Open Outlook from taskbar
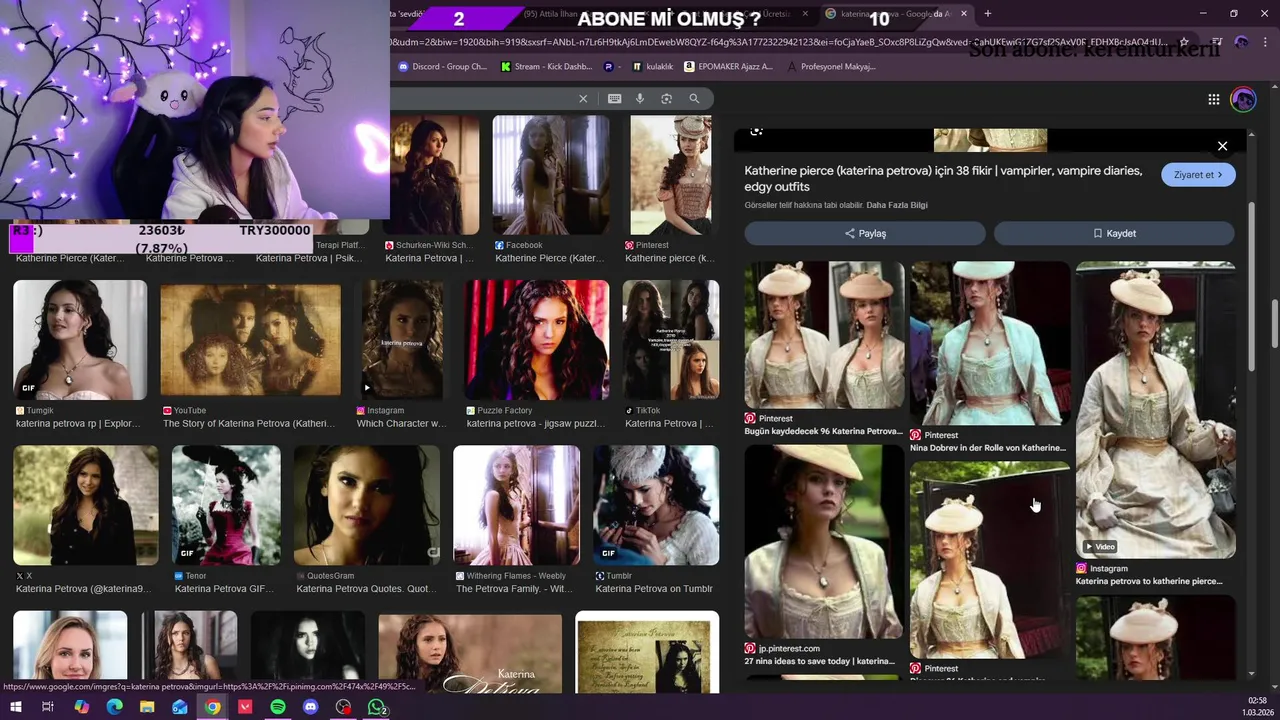Image resolution: width=1280 pixels, height=720 pixels. [x=180, y=707]
